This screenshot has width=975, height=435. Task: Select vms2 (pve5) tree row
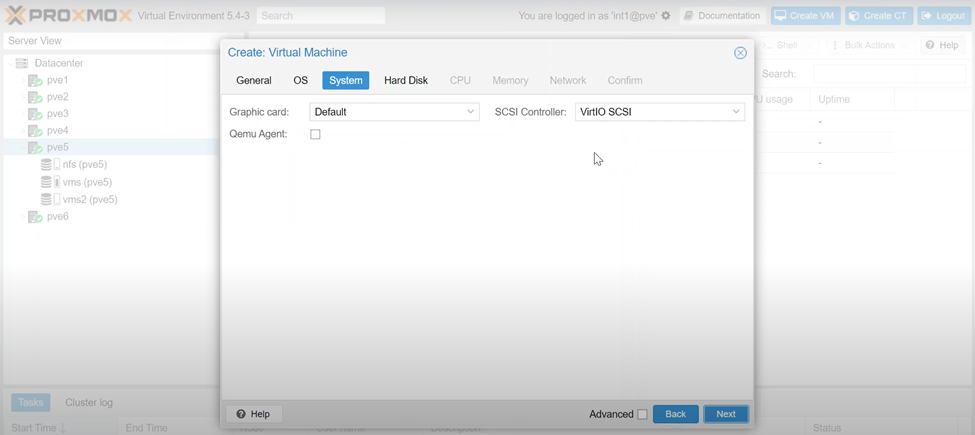[113, 199]
